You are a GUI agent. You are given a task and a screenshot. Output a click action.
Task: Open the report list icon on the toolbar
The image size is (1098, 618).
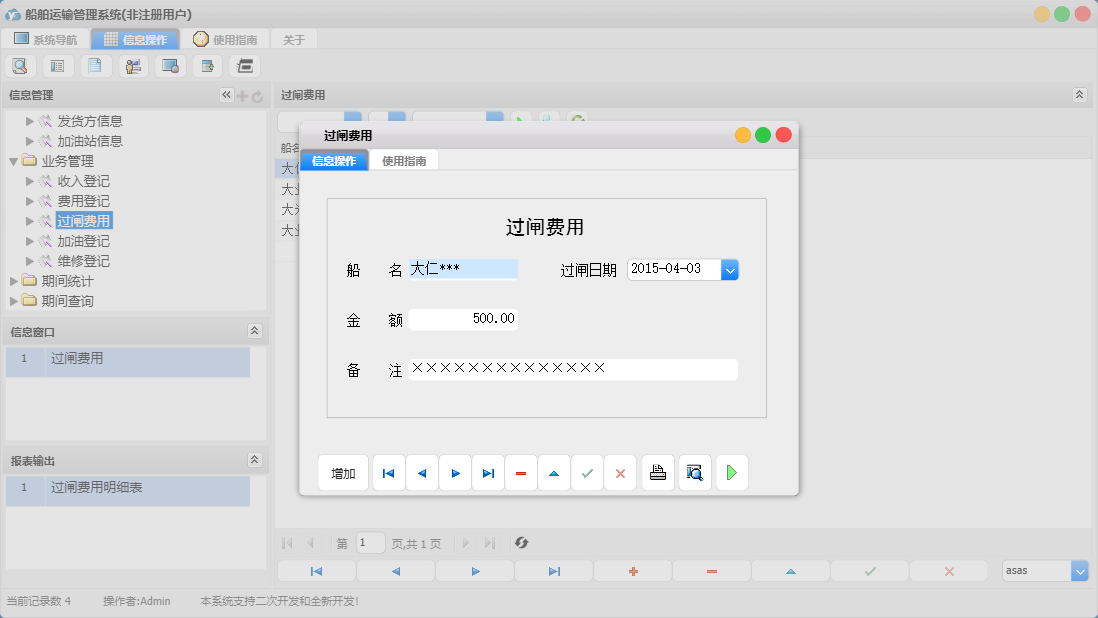click(57, 65)
